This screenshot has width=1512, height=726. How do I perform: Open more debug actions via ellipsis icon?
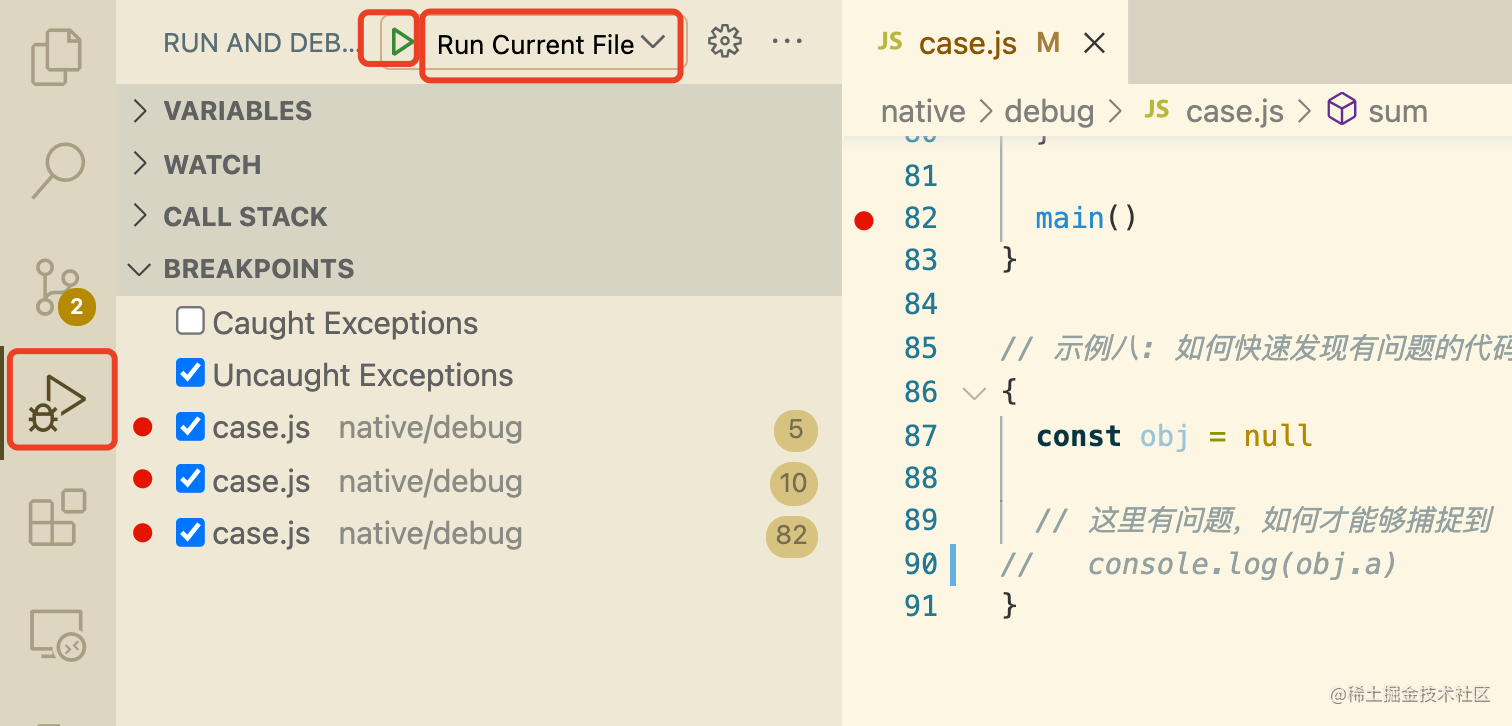pyautogui.click(x=787, y=41)
